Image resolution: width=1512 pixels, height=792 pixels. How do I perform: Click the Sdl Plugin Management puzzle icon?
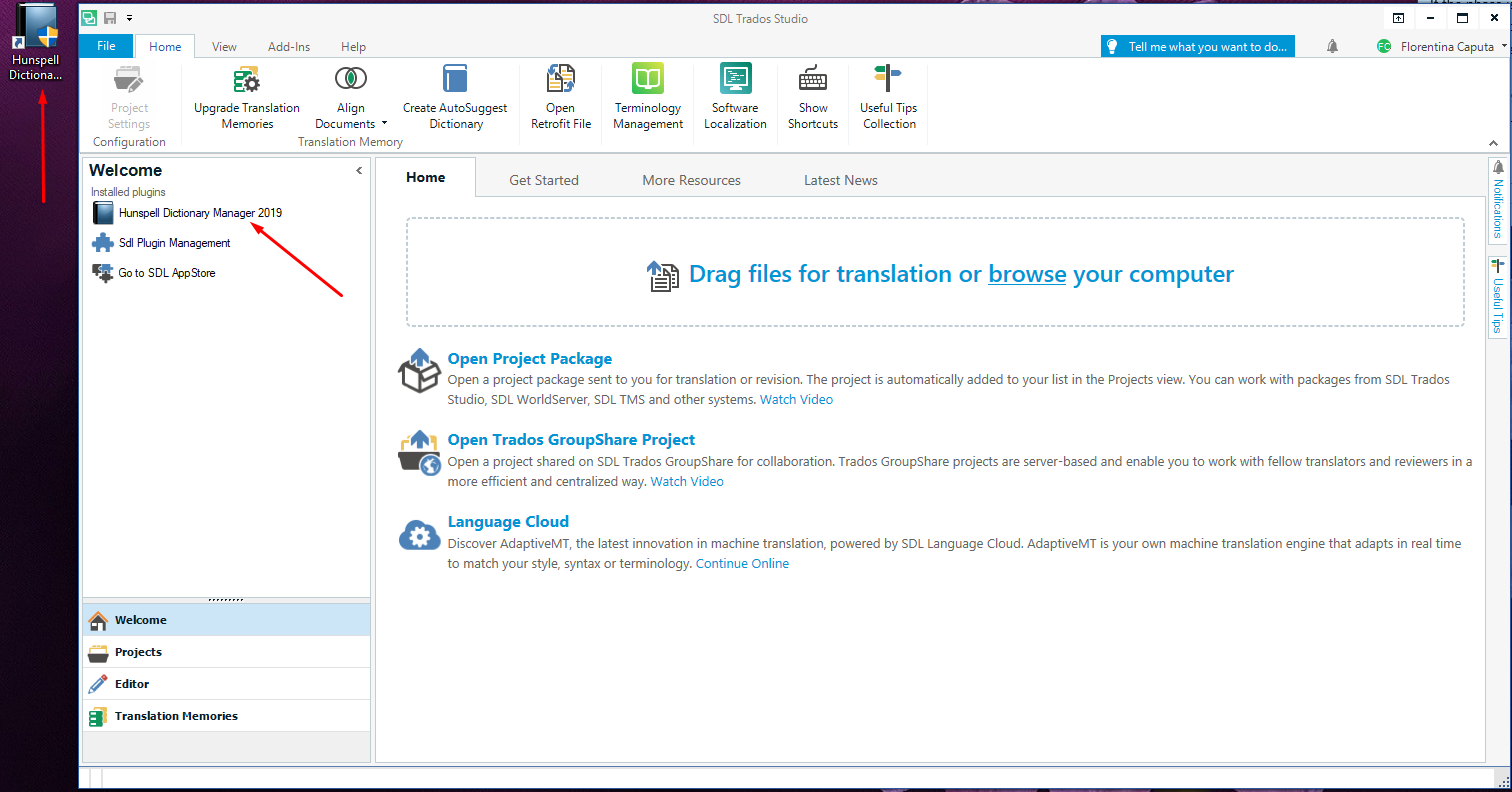pyautogui.click(x=102, y=243)
